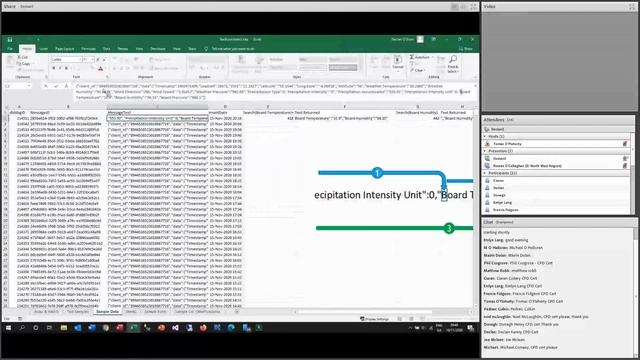The image size is (640, 360).
Task: Click the Share panel fullscreen icon
Action: pyautogui.click(x=473, y=7)
